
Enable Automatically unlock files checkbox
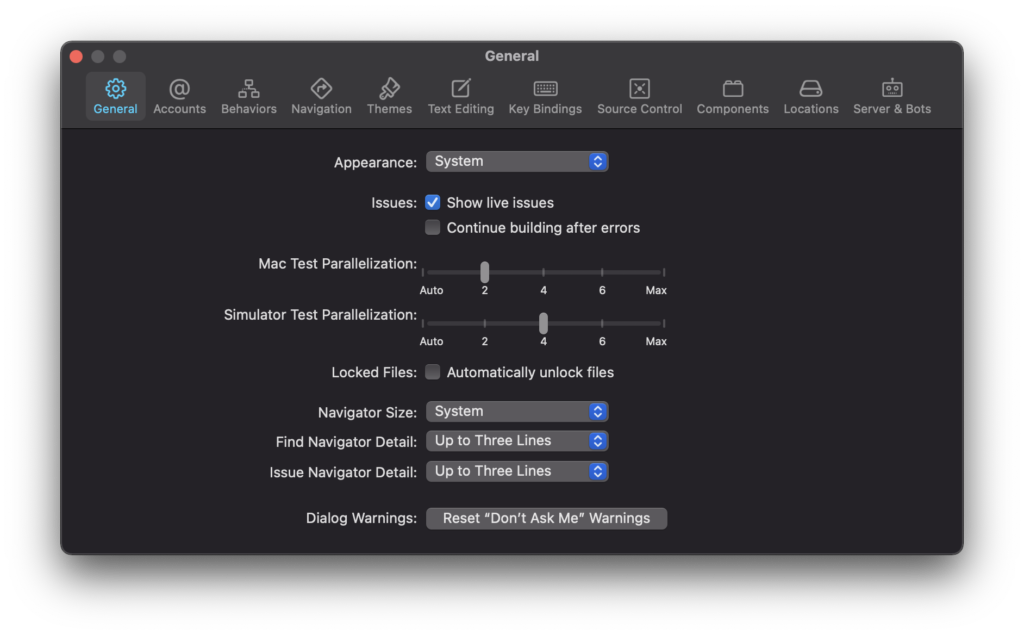coord(432,372)
